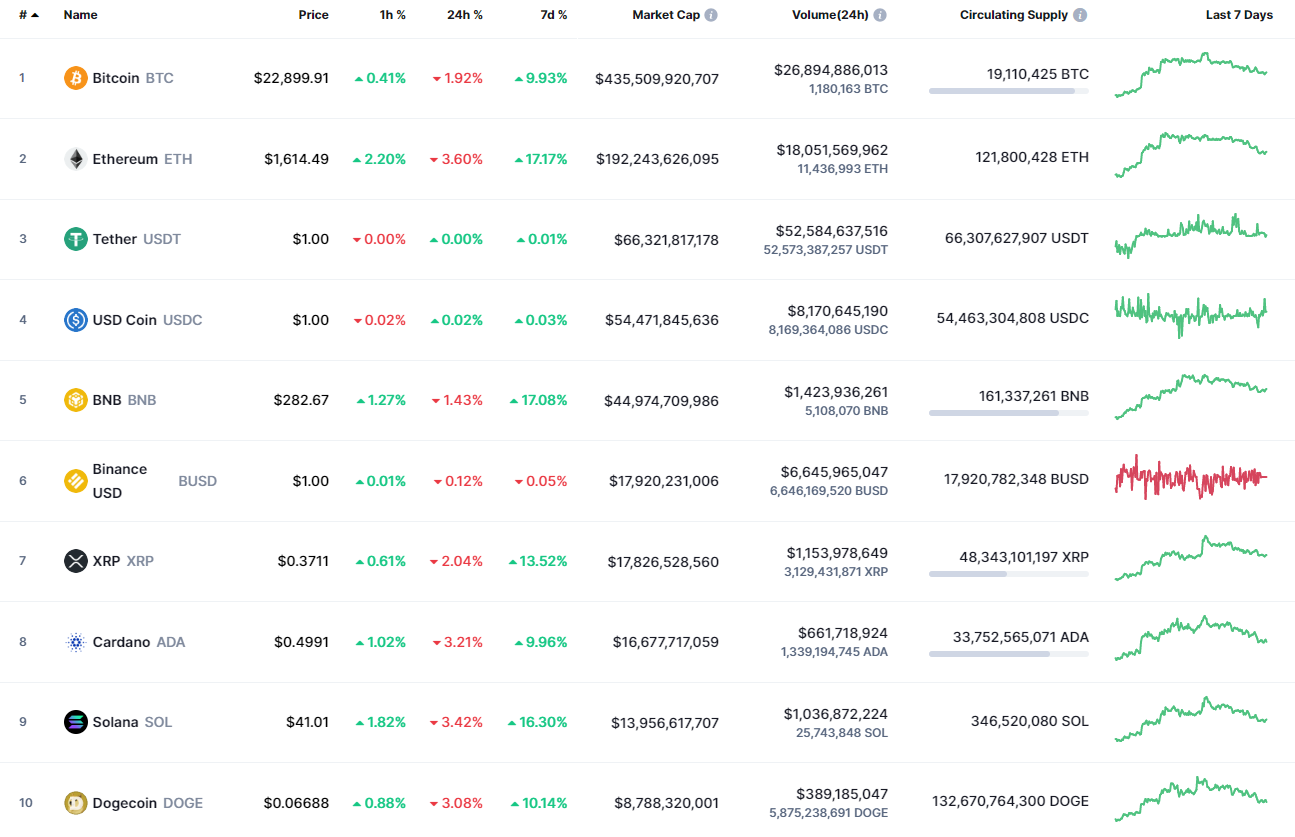Sort the table by Price column
Viewport: 1295px width, 837px height.
[x=313, y=15]
